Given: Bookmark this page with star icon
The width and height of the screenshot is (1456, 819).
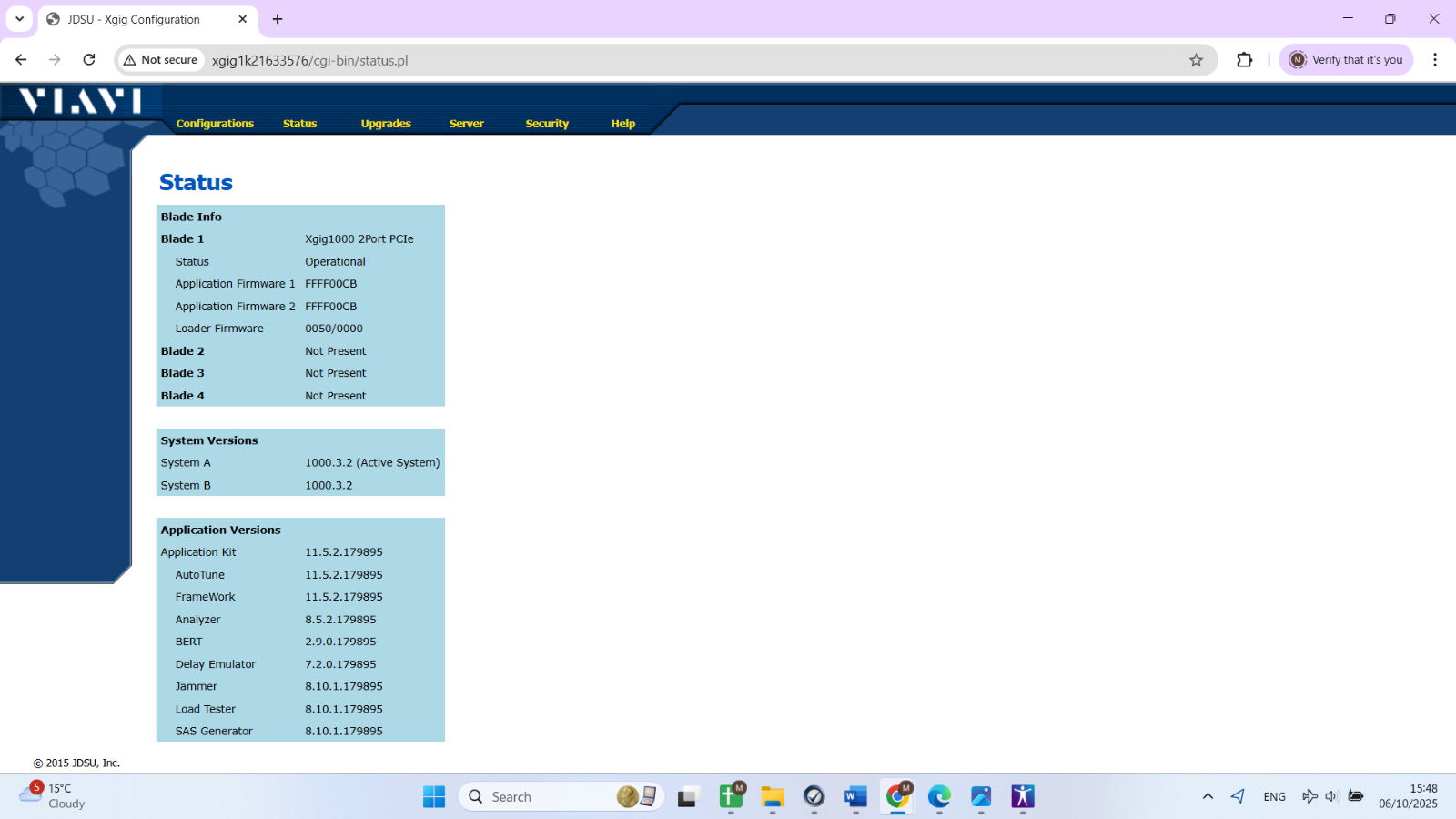Looking at the screenshot, I should tap(1196, 60).
